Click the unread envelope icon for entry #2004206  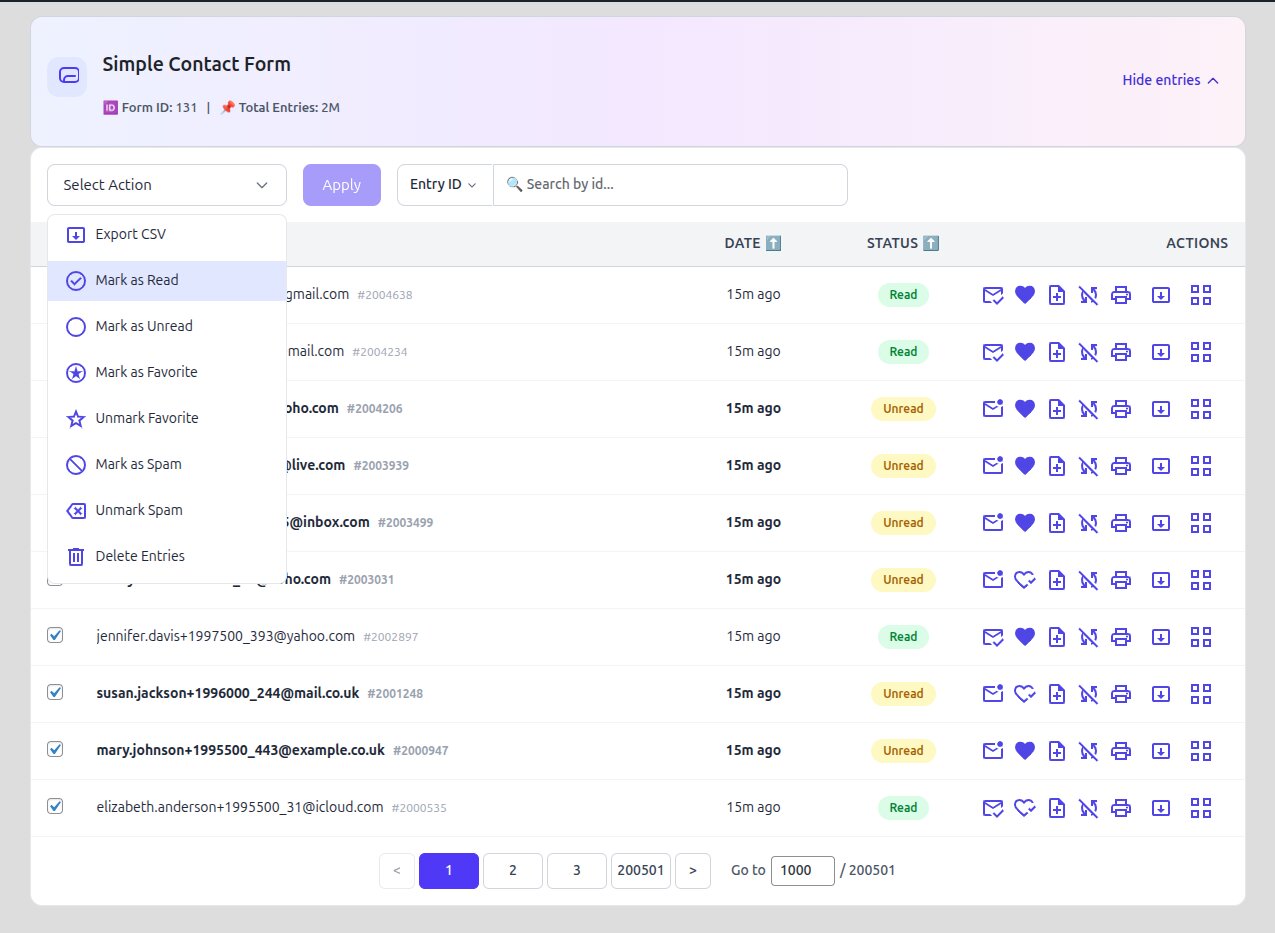pyautogui.click(x=992, y=409)
